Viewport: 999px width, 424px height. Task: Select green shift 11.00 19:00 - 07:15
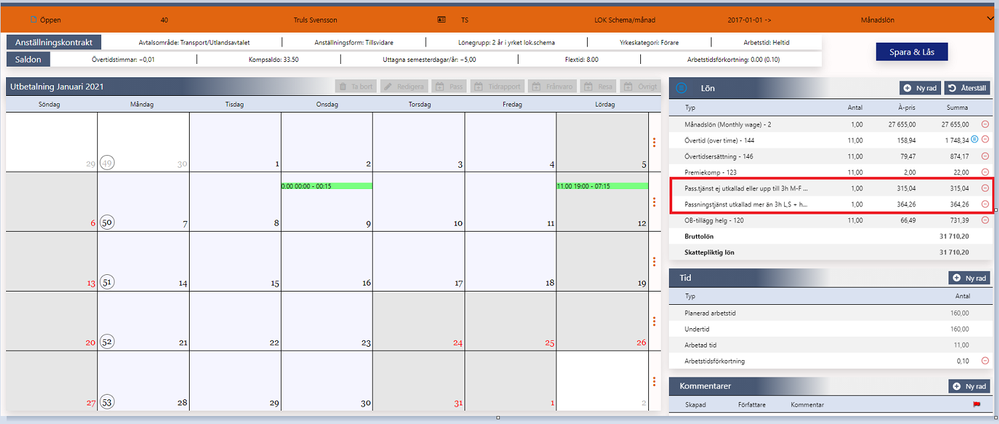(x=602, y=186)
